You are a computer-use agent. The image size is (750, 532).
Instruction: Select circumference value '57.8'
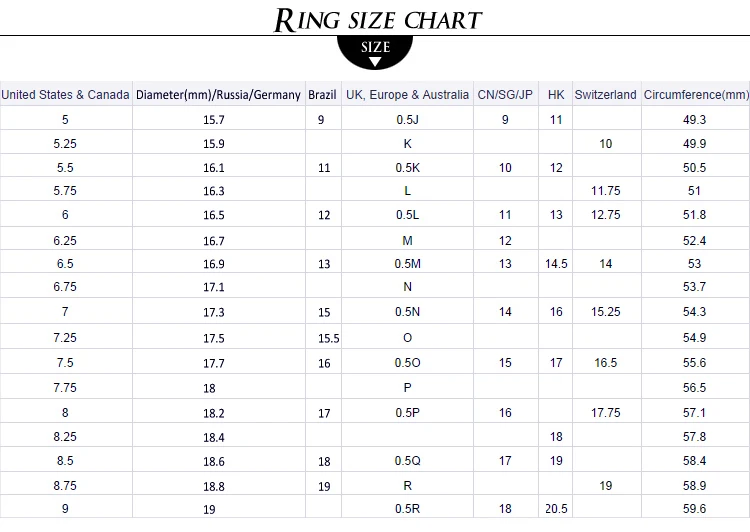695,436
